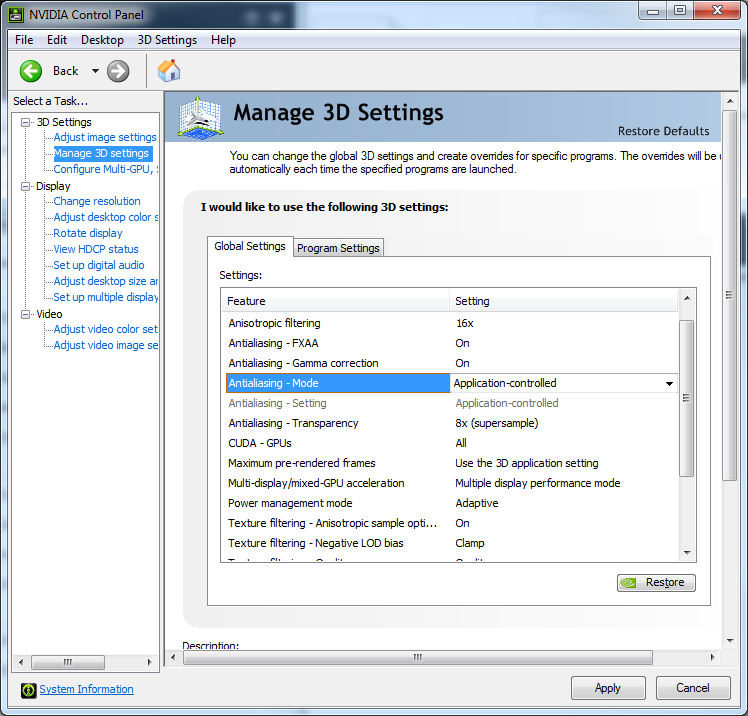Switch to the Program Settings tab

click(338, 248)
